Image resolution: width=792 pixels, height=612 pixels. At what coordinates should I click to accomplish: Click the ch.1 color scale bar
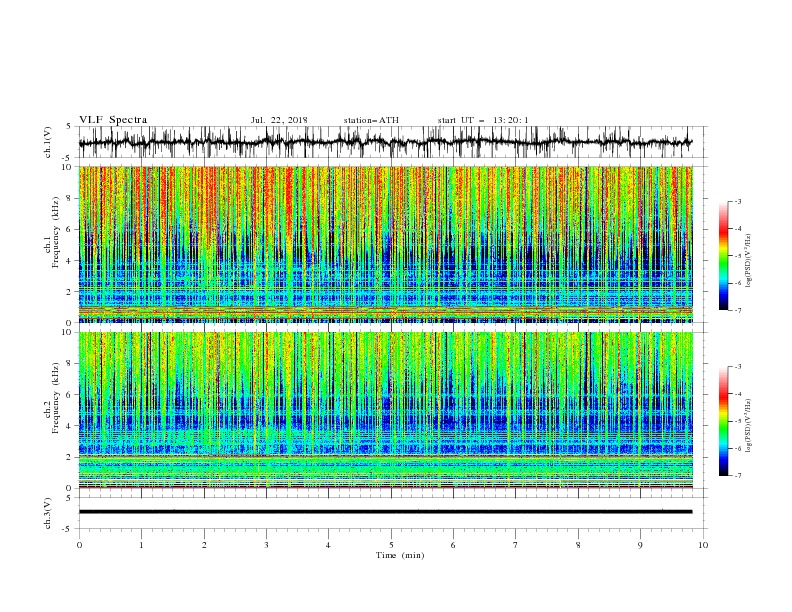click(x=723, y=256)
